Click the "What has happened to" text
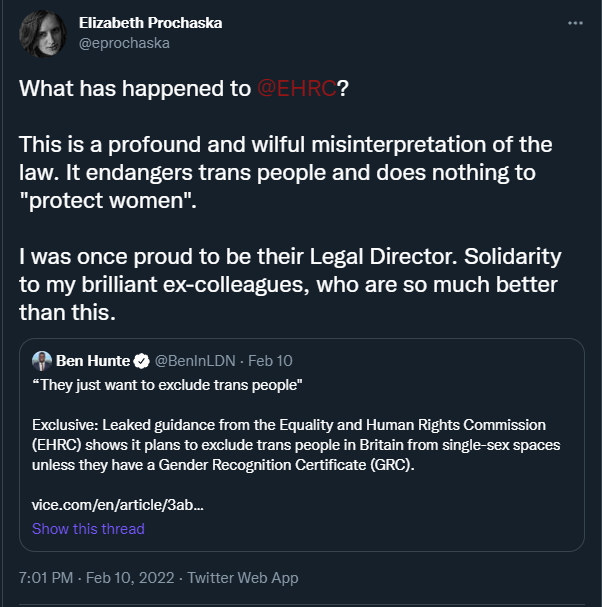602x607 pixels. 135,88
